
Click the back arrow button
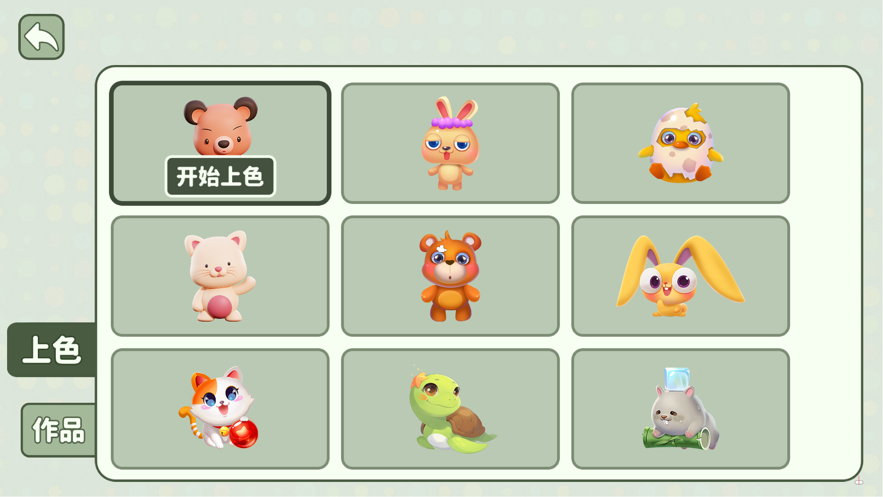tap(41, 37)
